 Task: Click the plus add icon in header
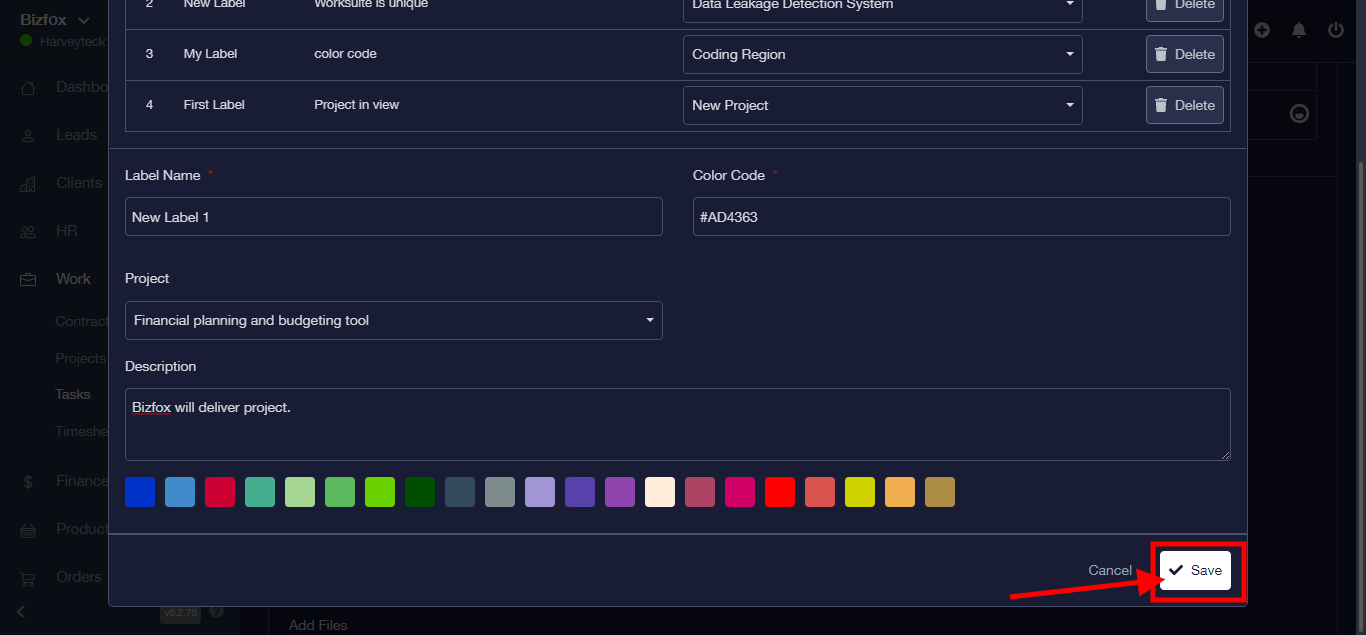[x=1262, y=30]
